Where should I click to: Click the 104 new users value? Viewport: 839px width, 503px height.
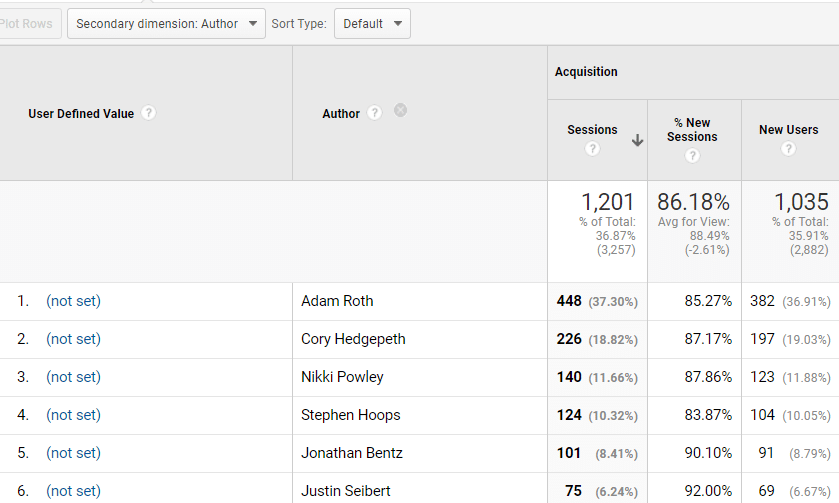pyautogui.click(x=762, y=415)
